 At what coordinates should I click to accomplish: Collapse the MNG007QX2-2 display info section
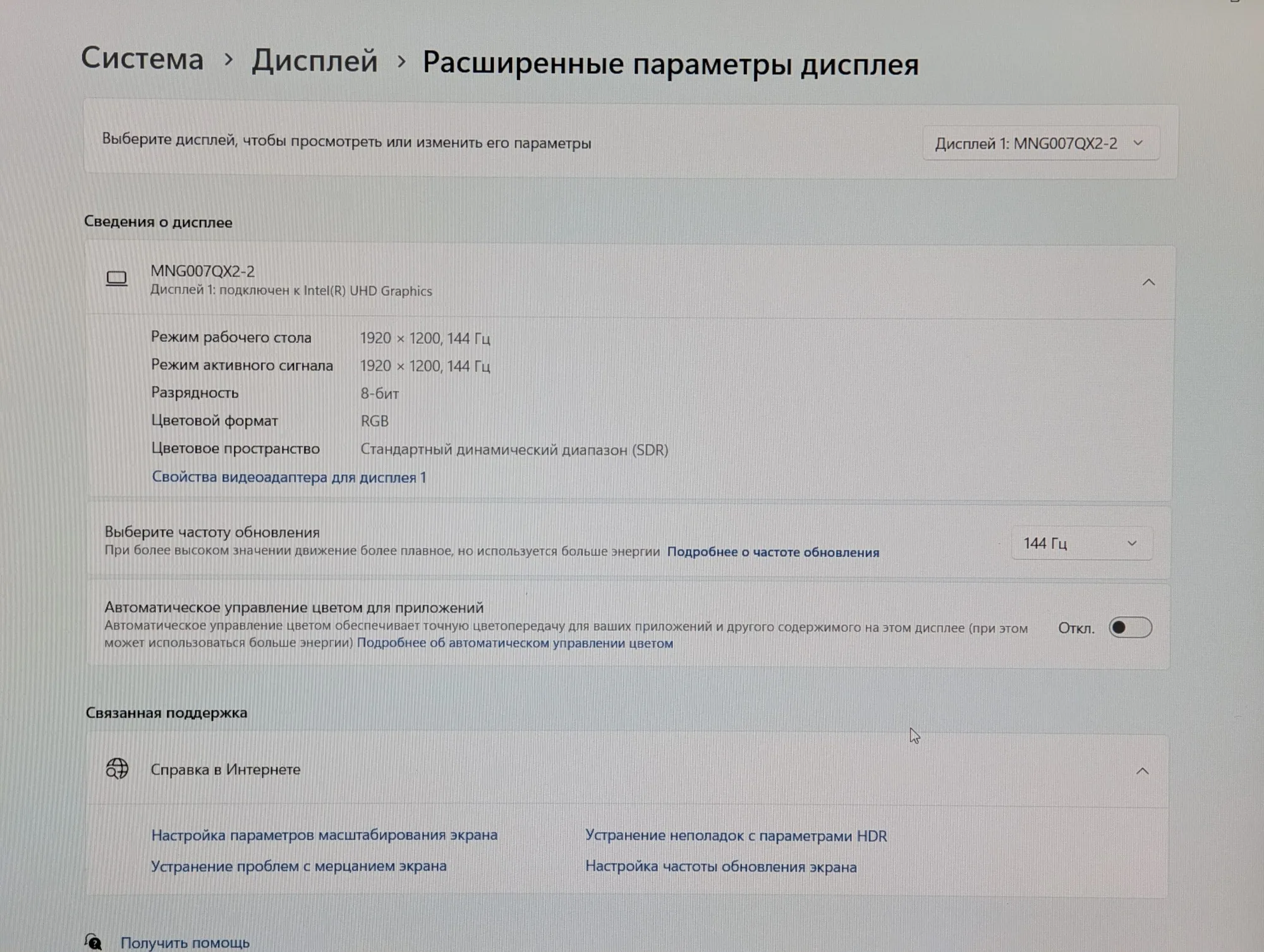(x=1148, y=282)
